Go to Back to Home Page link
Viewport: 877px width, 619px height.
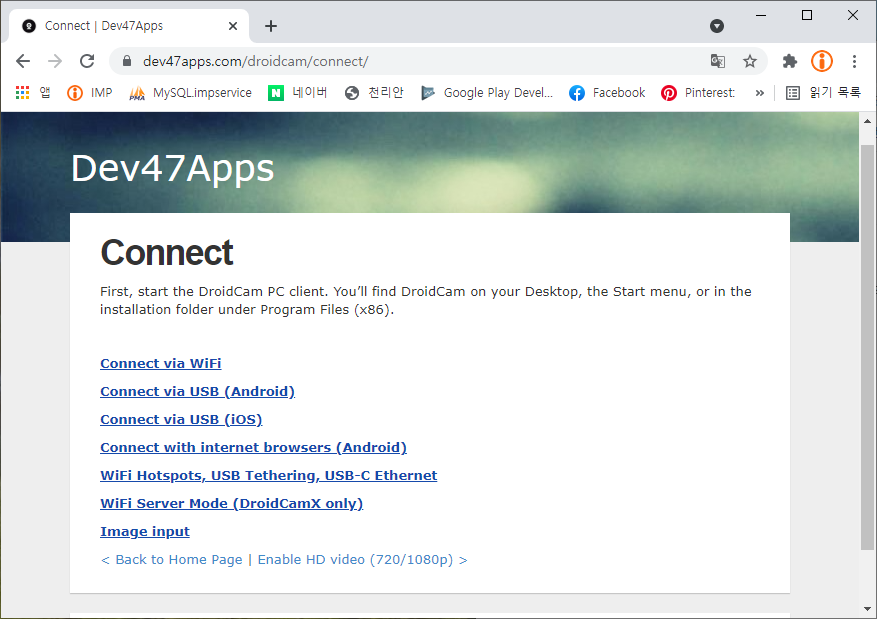(171, 560)
